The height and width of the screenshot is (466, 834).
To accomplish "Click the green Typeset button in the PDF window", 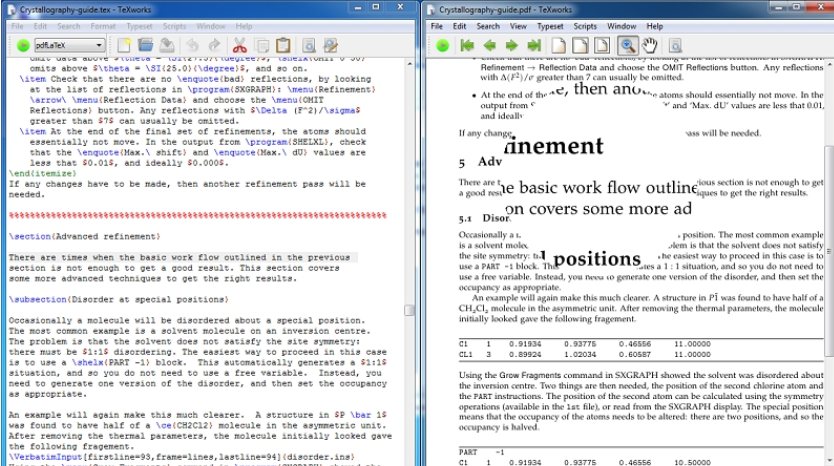I will [x=443, y=46].
